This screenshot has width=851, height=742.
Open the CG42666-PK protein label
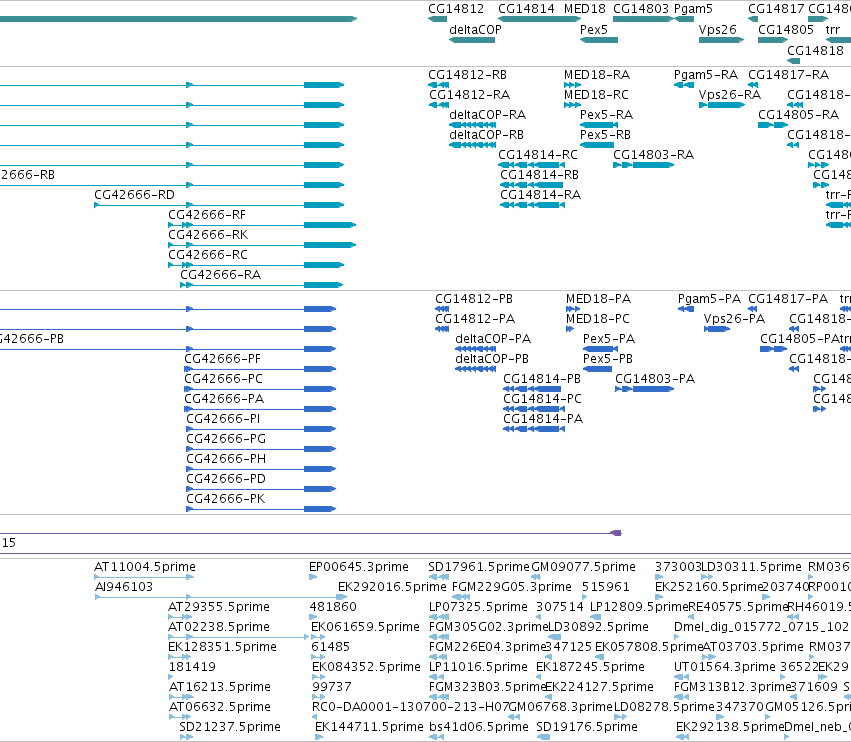pyautogui.click(x=226, y=498)
